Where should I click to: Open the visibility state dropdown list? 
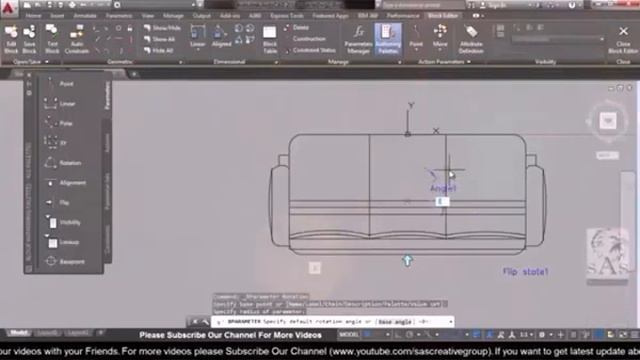click(x=558, y=39)
